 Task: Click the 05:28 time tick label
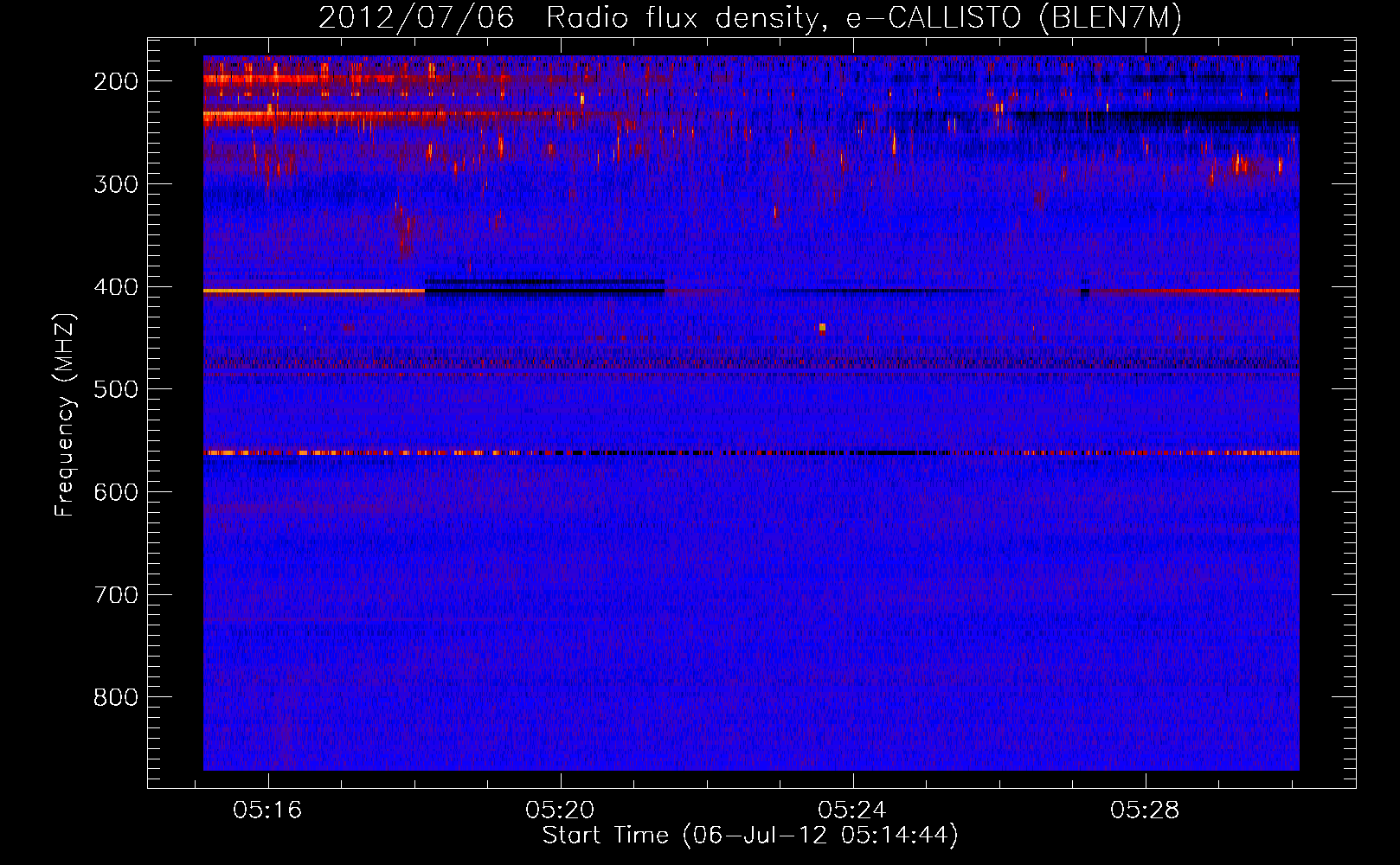coord(1145,811)
